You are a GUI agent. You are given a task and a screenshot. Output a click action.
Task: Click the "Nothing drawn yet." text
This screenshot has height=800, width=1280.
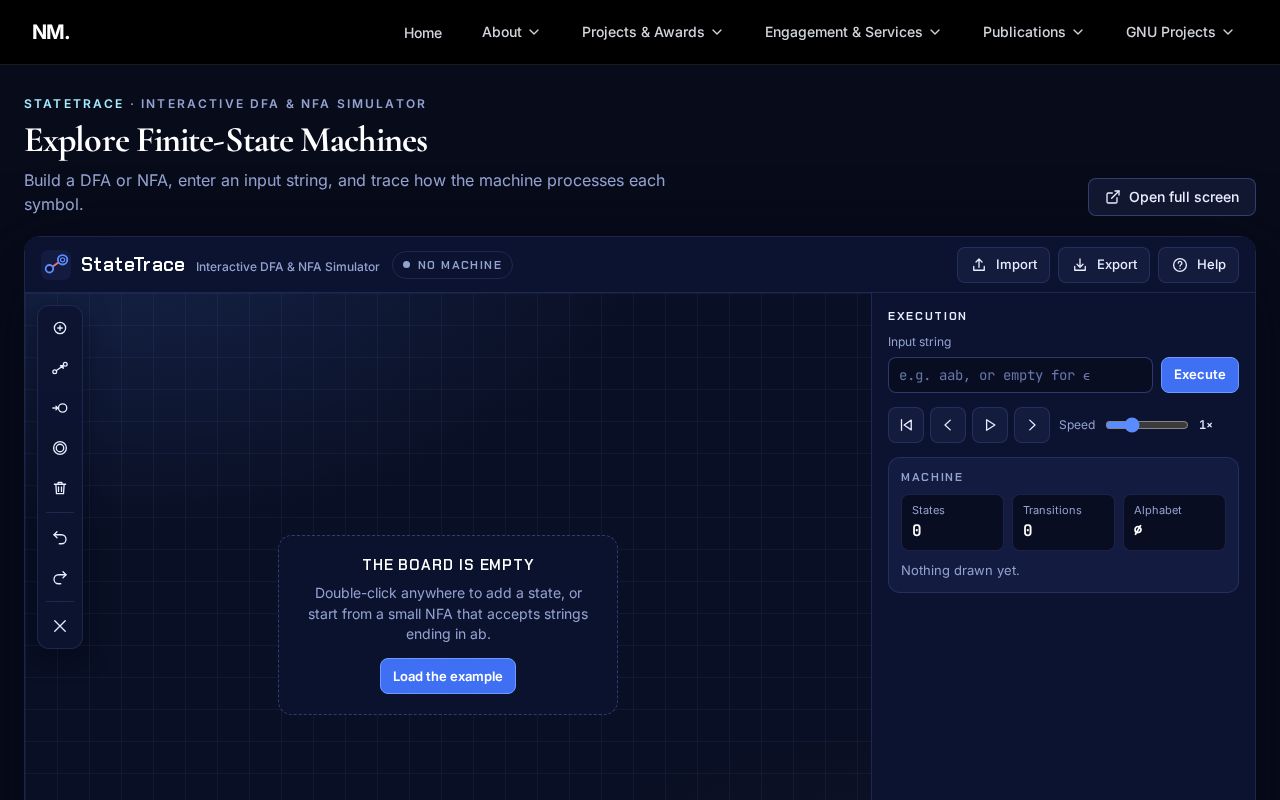pyautogui.click(x=960, y=570)
